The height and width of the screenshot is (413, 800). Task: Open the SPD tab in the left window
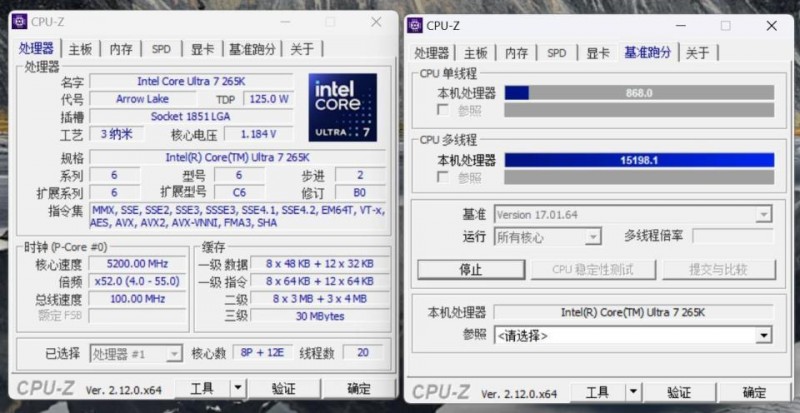coord(161,49)
